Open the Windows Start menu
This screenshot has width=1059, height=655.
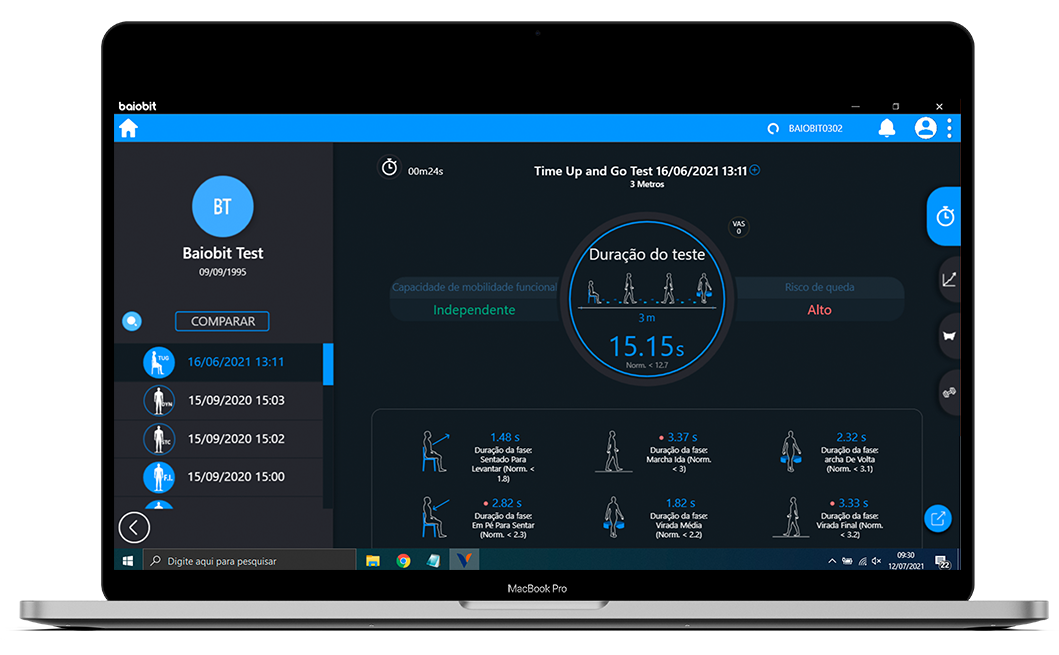point(128,560)
